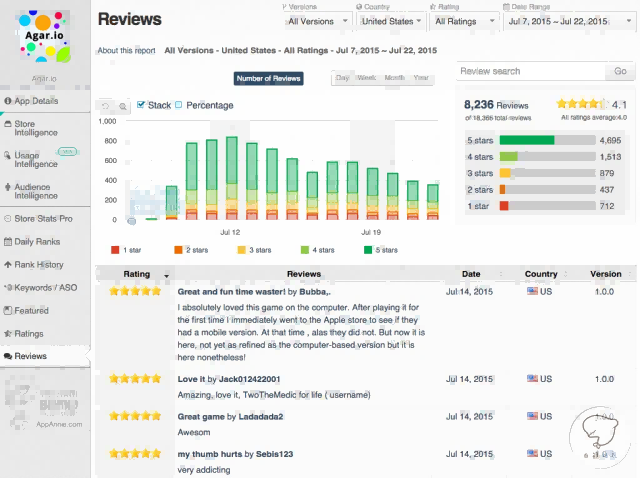
Task: Select the Day interval tab
Action: (x=342, y=78)
